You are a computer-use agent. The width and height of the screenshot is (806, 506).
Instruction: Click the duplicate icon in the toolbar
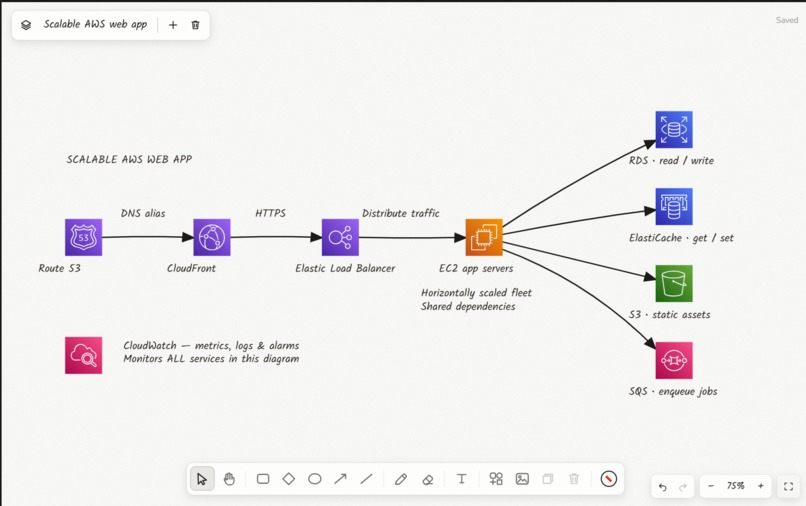(548, 479)
